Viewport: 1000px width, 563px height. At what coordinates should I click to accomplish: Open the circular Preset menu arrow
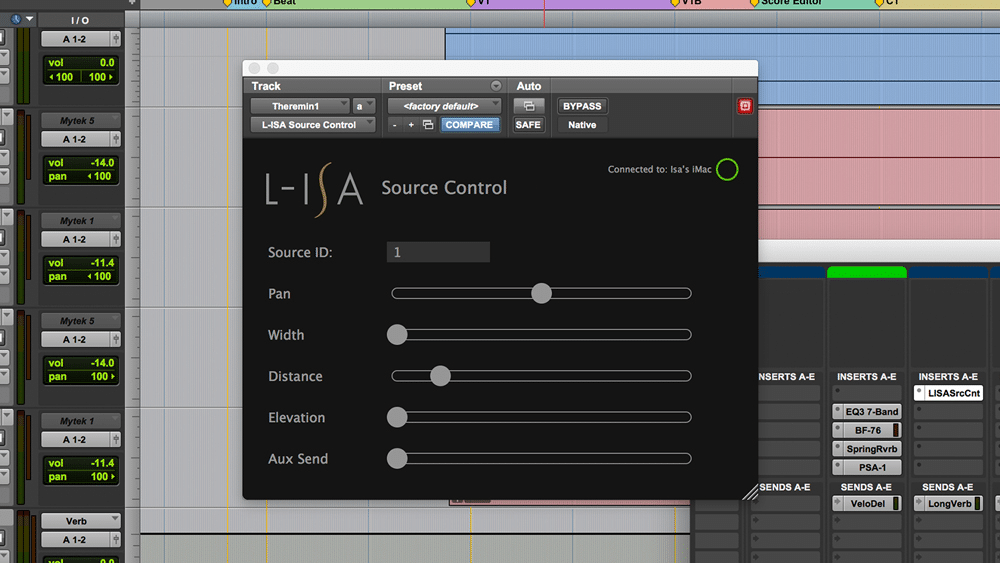(495, 86)
